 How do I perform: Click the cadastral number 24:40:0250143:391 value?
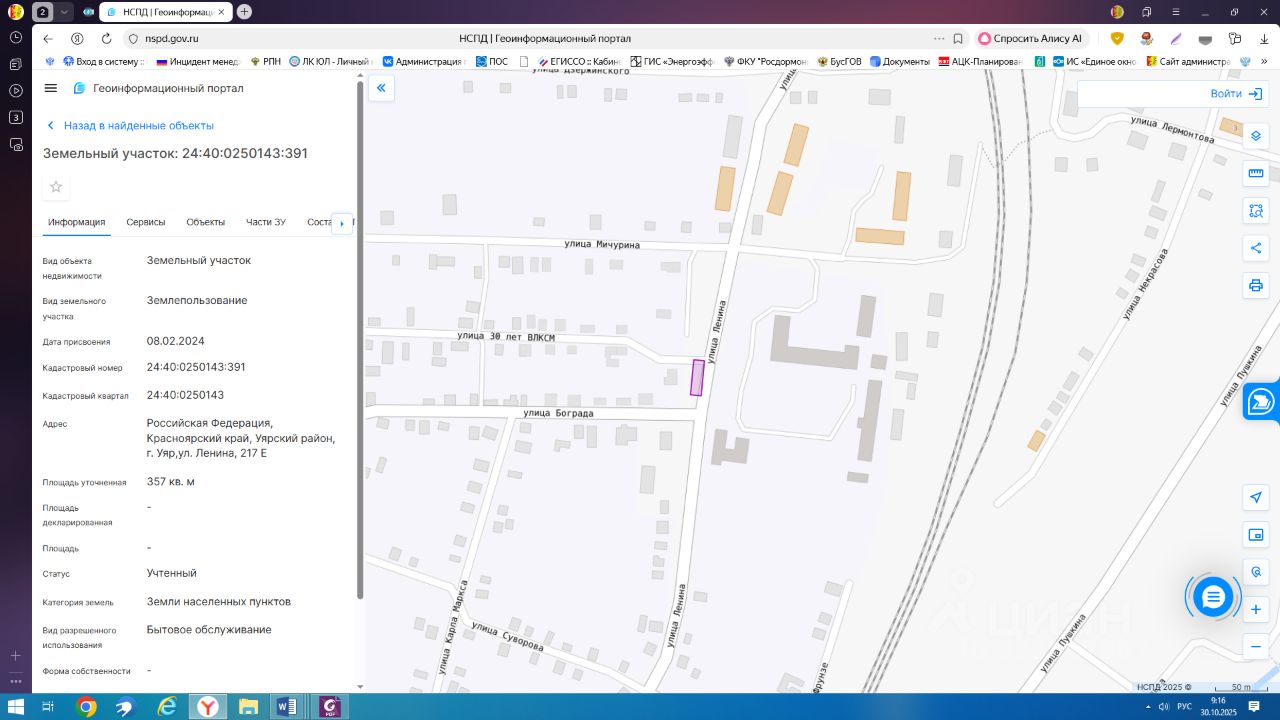pos(196,367)
